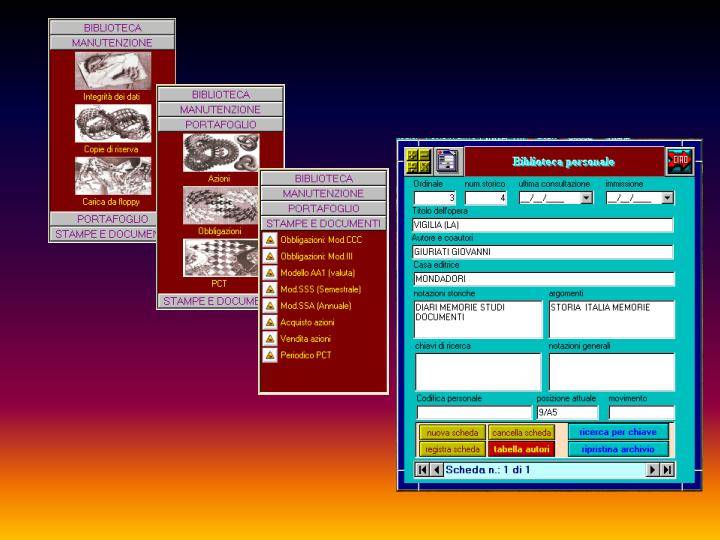Click the Periodico PCT text

tap(306, 355)
